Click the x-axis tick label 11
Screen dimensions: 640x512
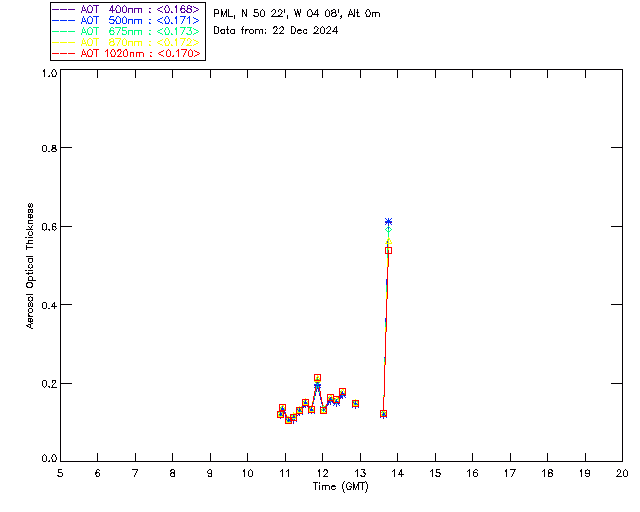[285, 474]
